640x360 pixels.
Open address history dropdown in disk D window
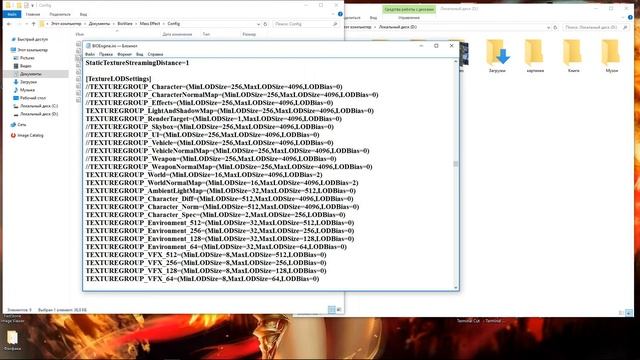(548, 27)
